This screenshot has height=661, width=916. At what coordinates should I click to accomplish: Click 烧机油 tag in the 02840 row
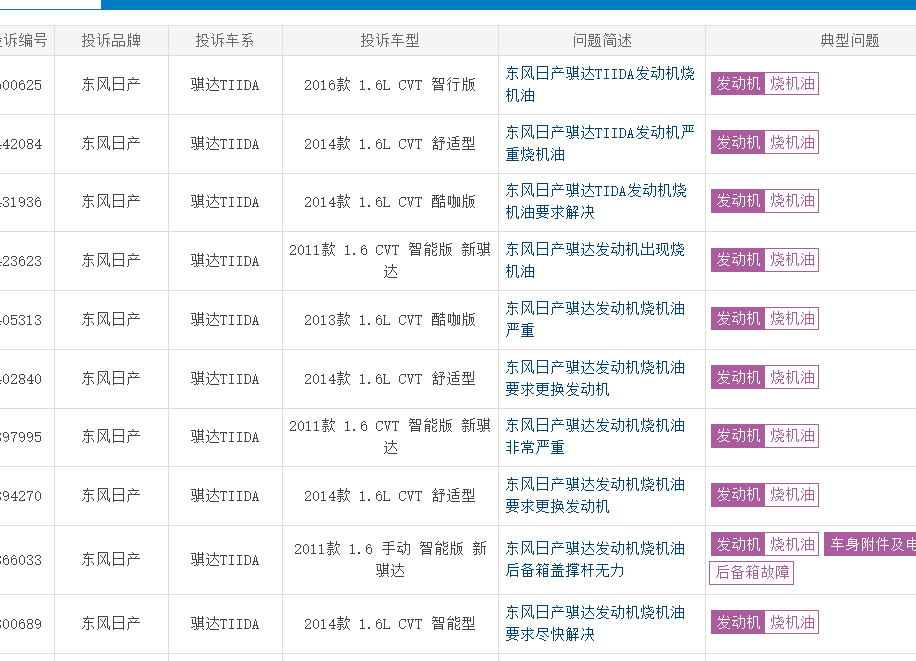click(792, 377)
